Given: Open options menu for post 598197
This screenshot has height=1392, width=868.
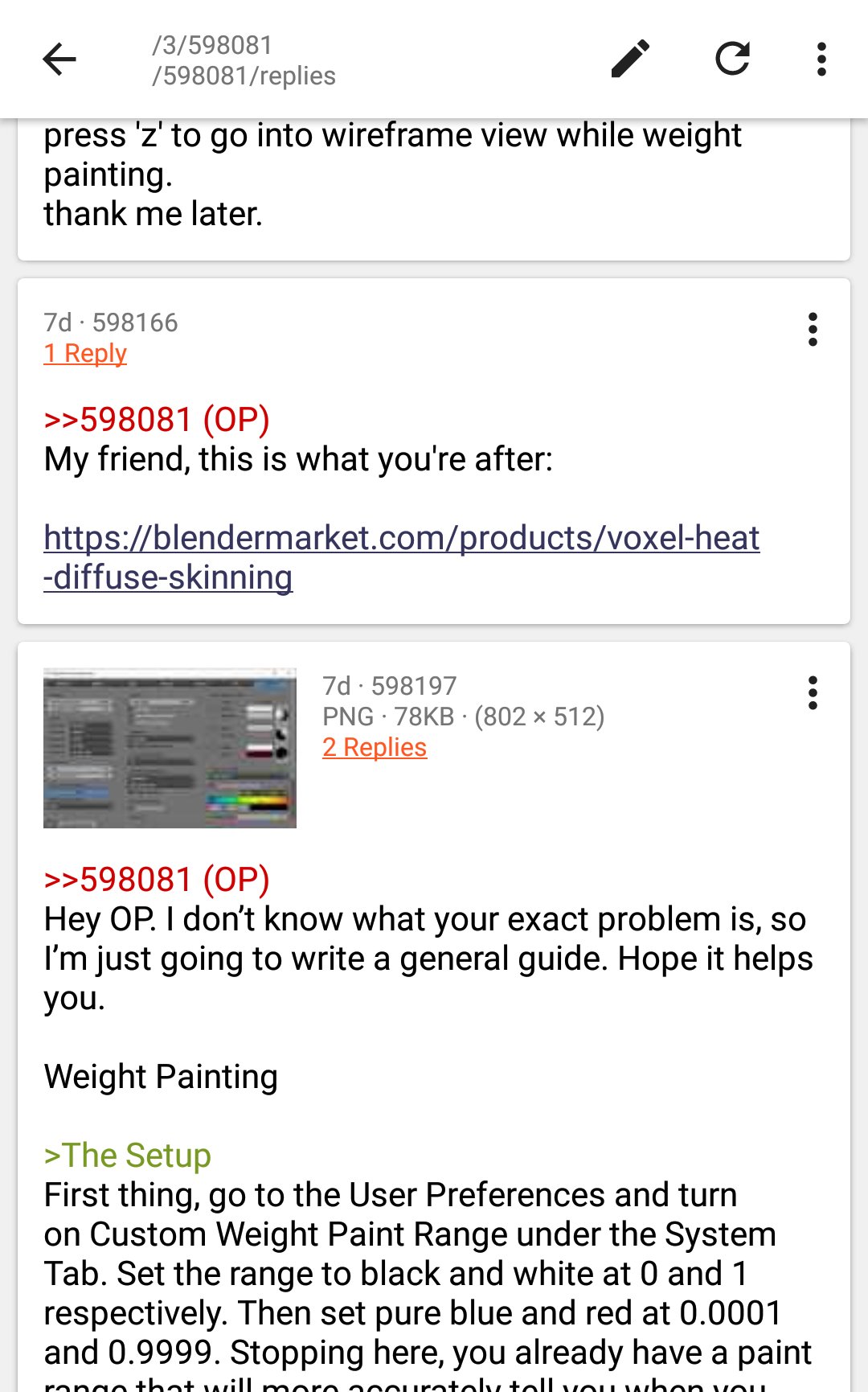Looking at the screenshot, I should tap(813, 693).
